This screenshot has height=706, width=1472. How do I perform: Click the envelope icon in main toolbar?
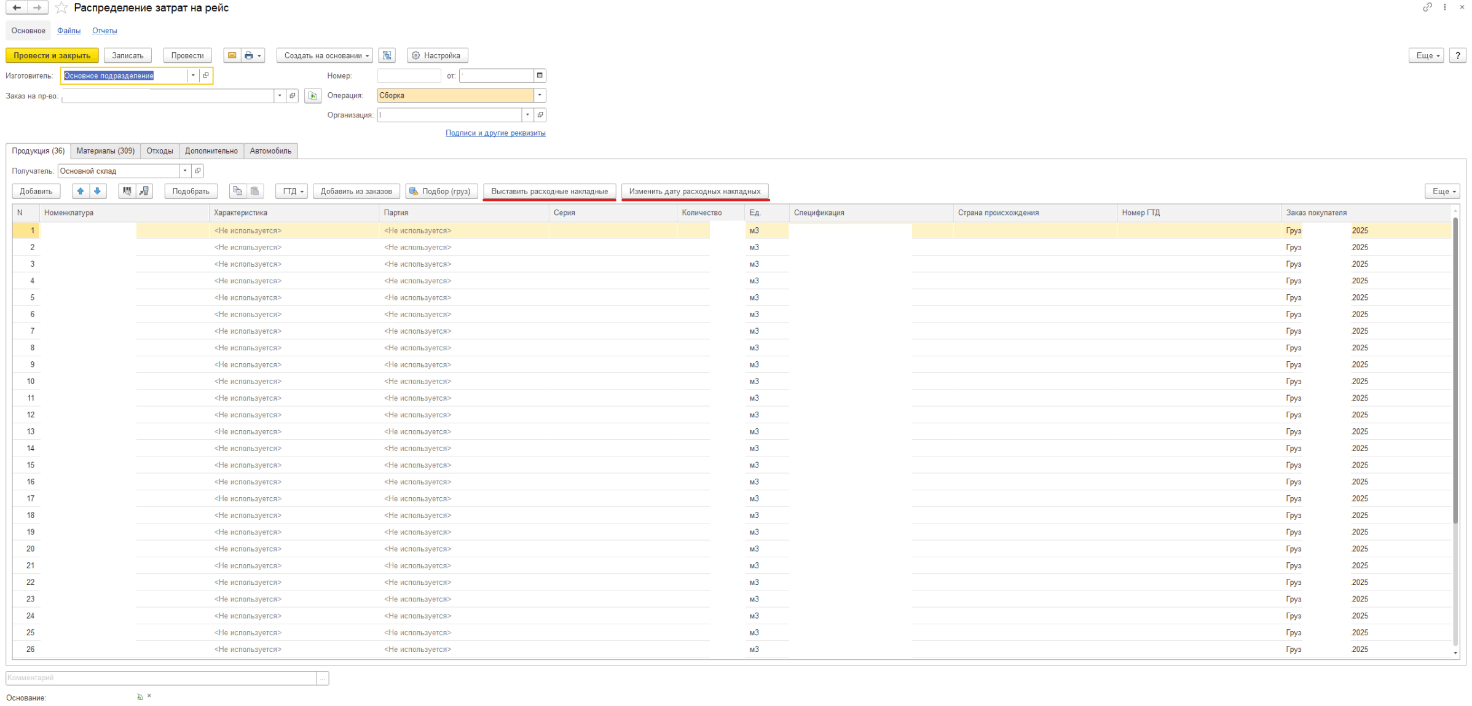pyautogui.click(x=231, y=56)
